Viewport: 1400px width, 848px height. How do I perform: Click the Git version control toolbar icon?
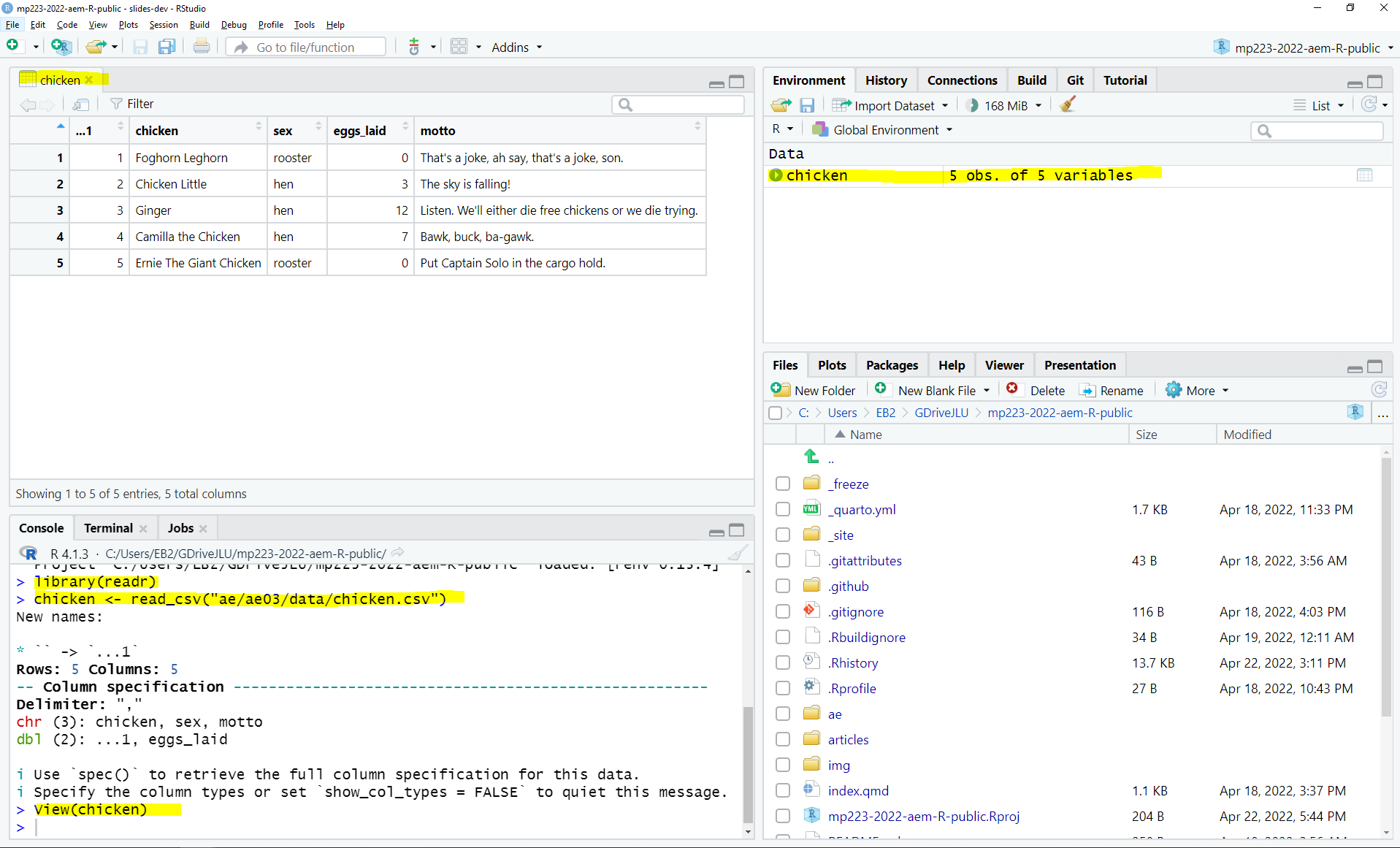(414, 47)
